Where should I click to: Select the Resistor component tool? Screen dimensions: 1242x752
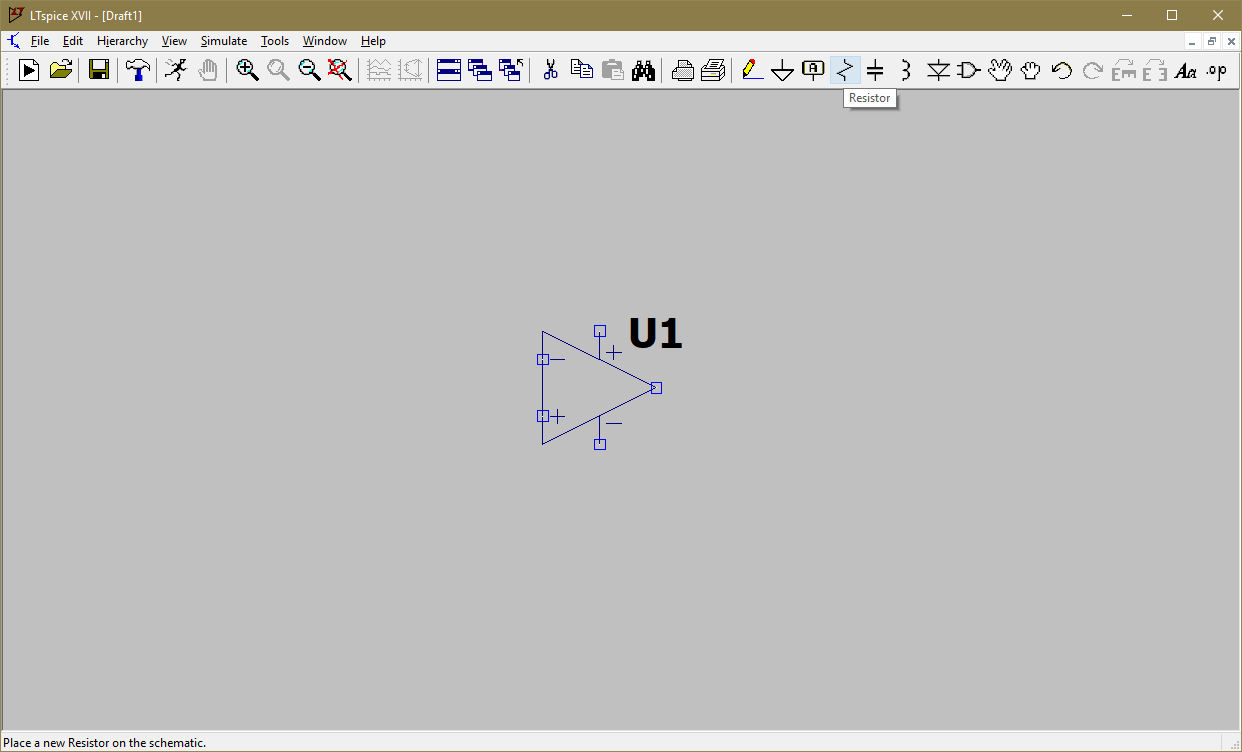(845, 70)
